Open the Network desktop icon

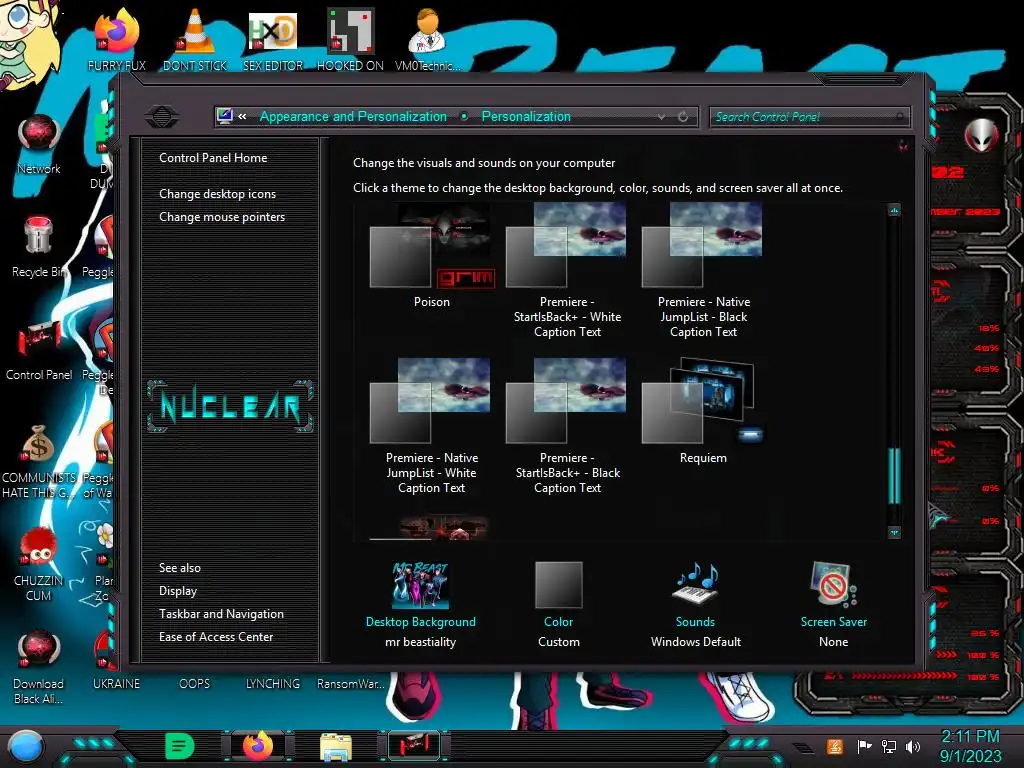(x=39, y=144)
